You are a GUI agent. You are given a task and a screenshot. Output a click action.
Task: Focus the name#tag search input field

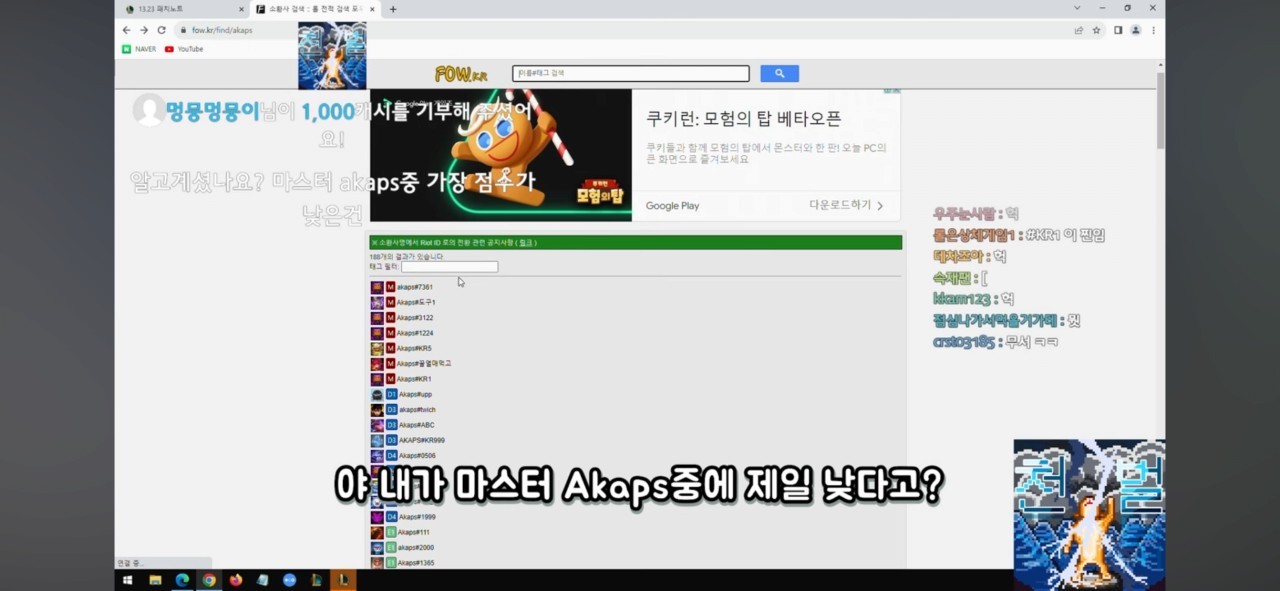point(630,74)
